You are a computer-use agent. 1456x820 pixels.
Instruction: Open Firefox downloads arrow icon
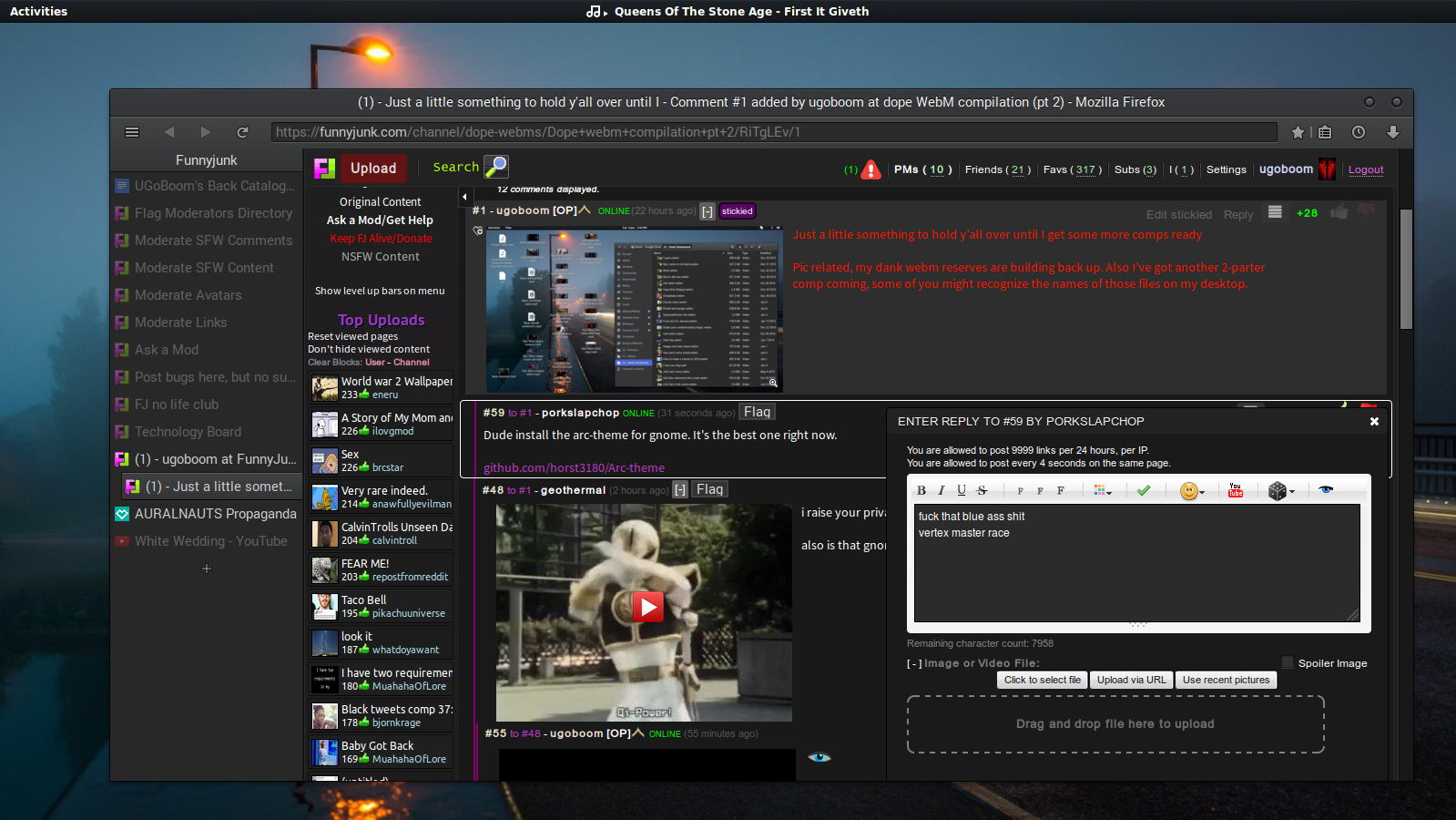(x=1392, y=132)
